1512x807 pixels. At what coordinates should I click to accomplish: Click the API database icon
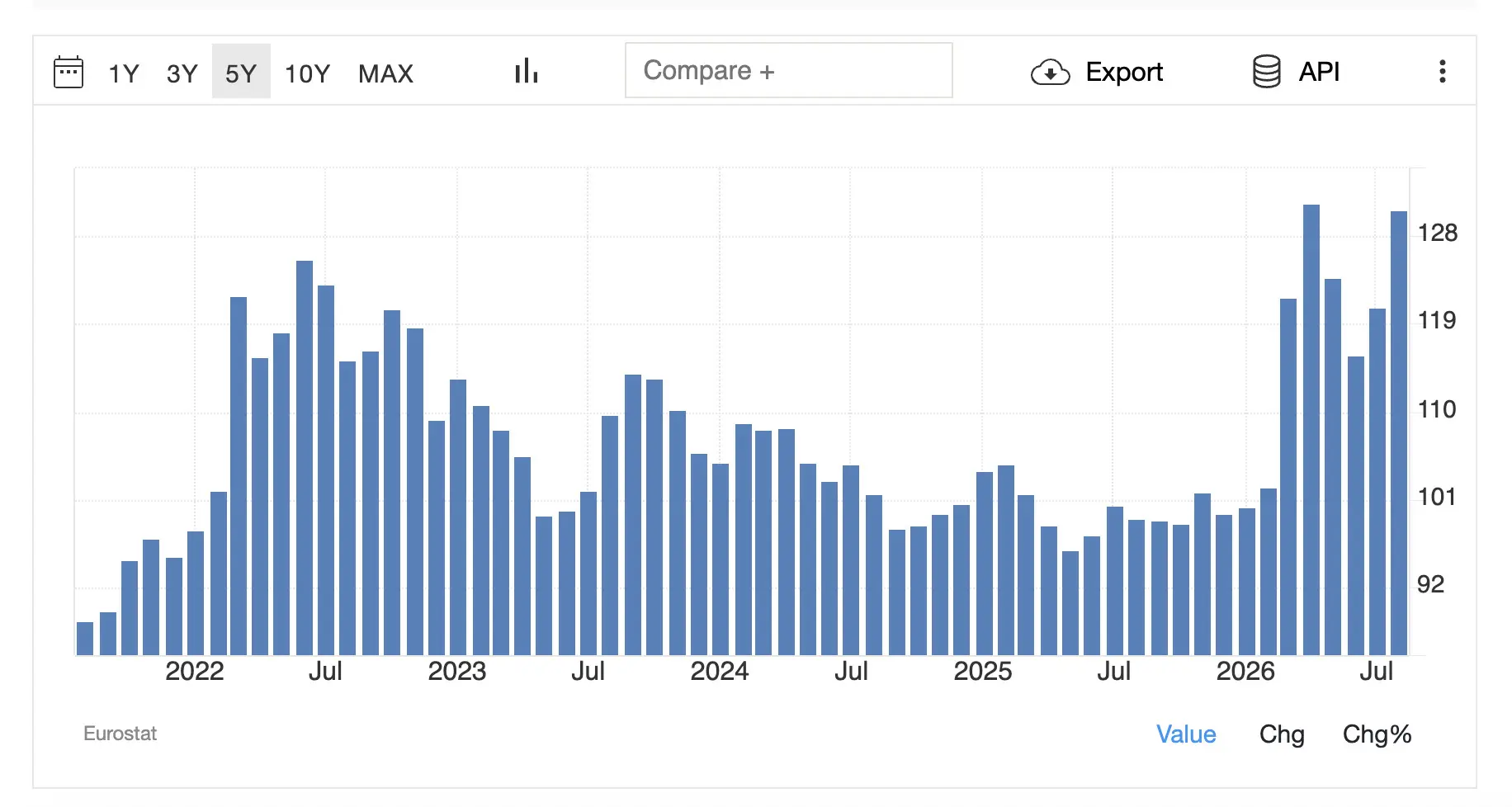(x=1266, y=72)
